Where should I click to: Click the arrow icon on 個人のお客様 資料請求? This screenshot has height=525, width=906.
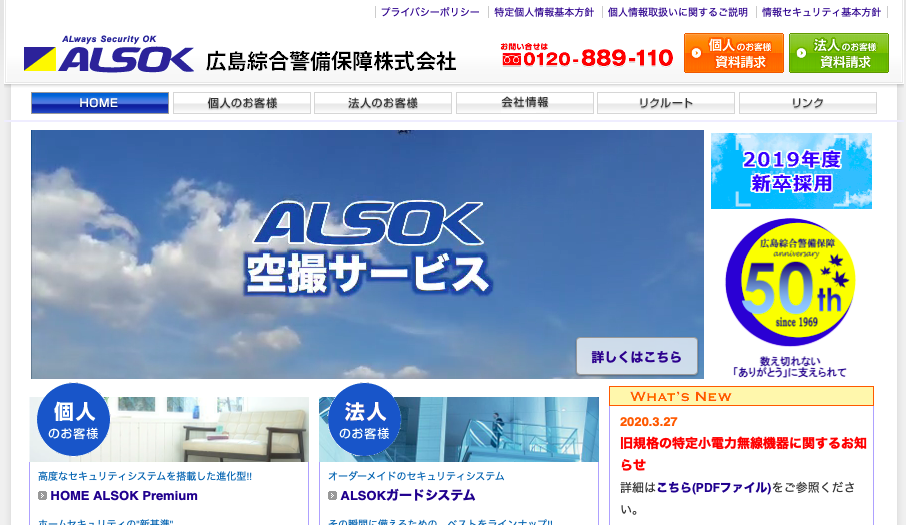[696, 53]
